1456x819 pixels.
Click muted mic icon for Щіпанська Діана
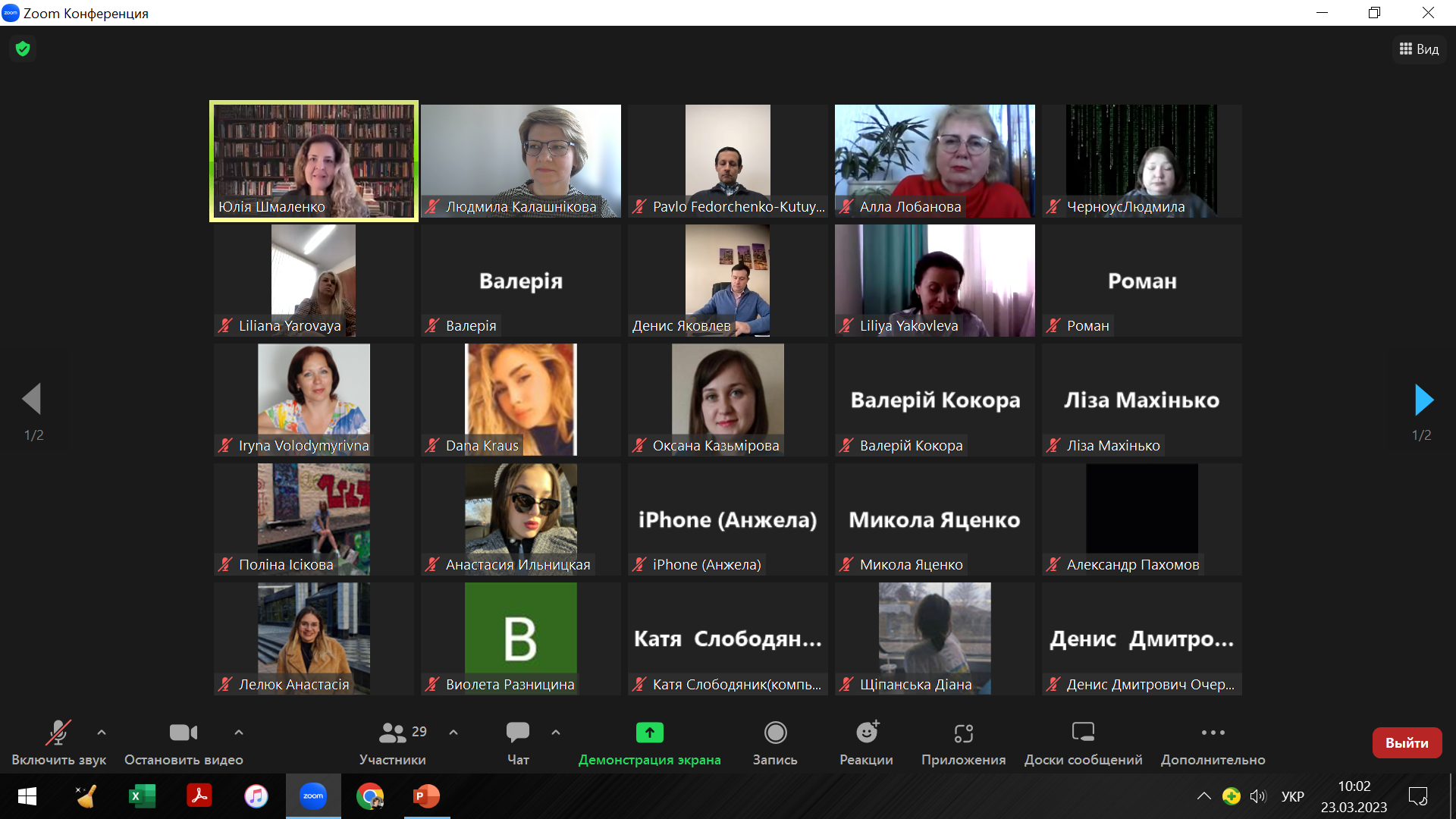[x=846, y=685]
